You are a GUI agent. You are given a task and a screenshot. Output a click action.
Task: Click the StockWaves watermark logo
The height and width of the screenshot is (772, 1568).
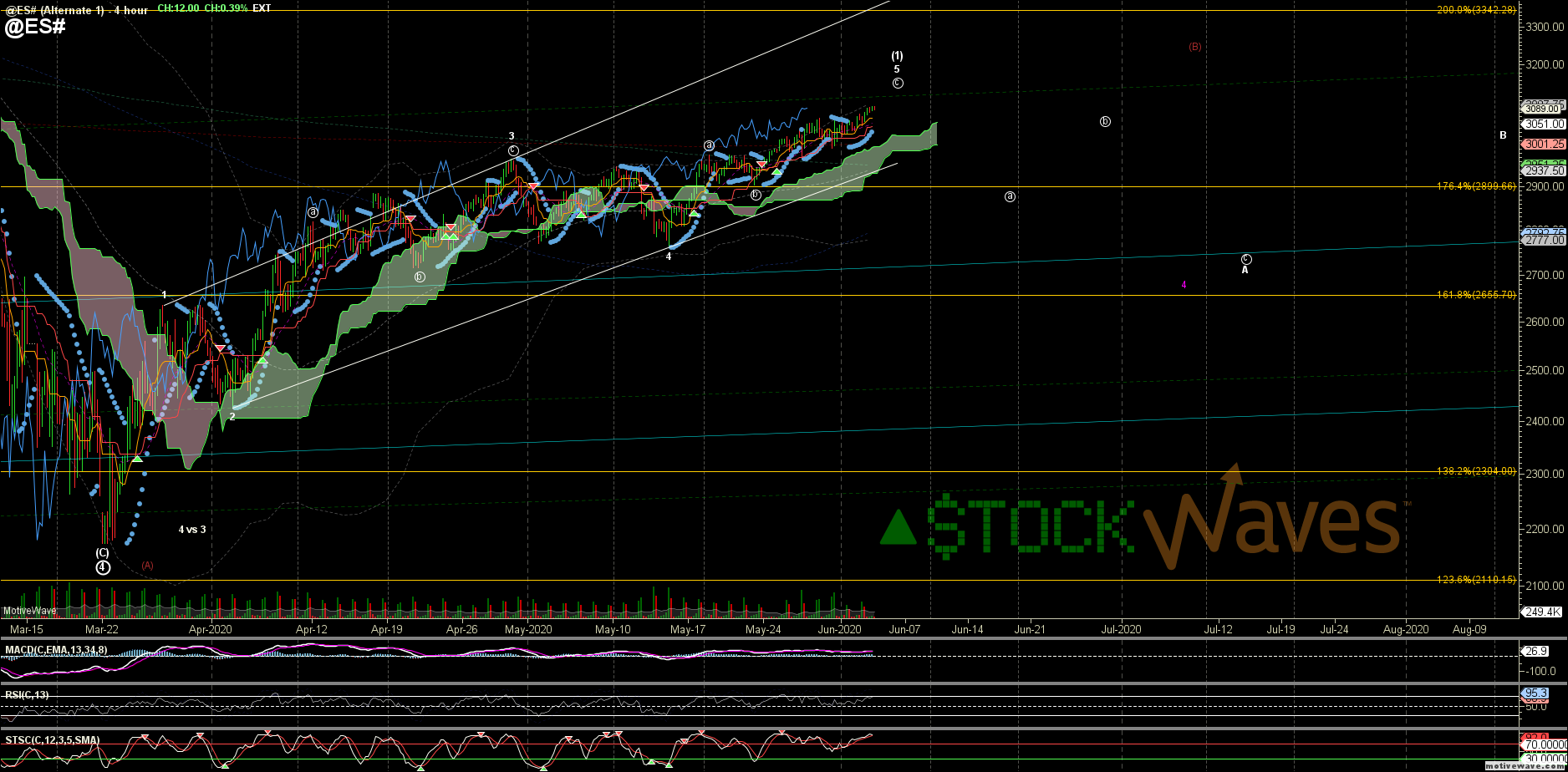click(x=1141, y=522)
